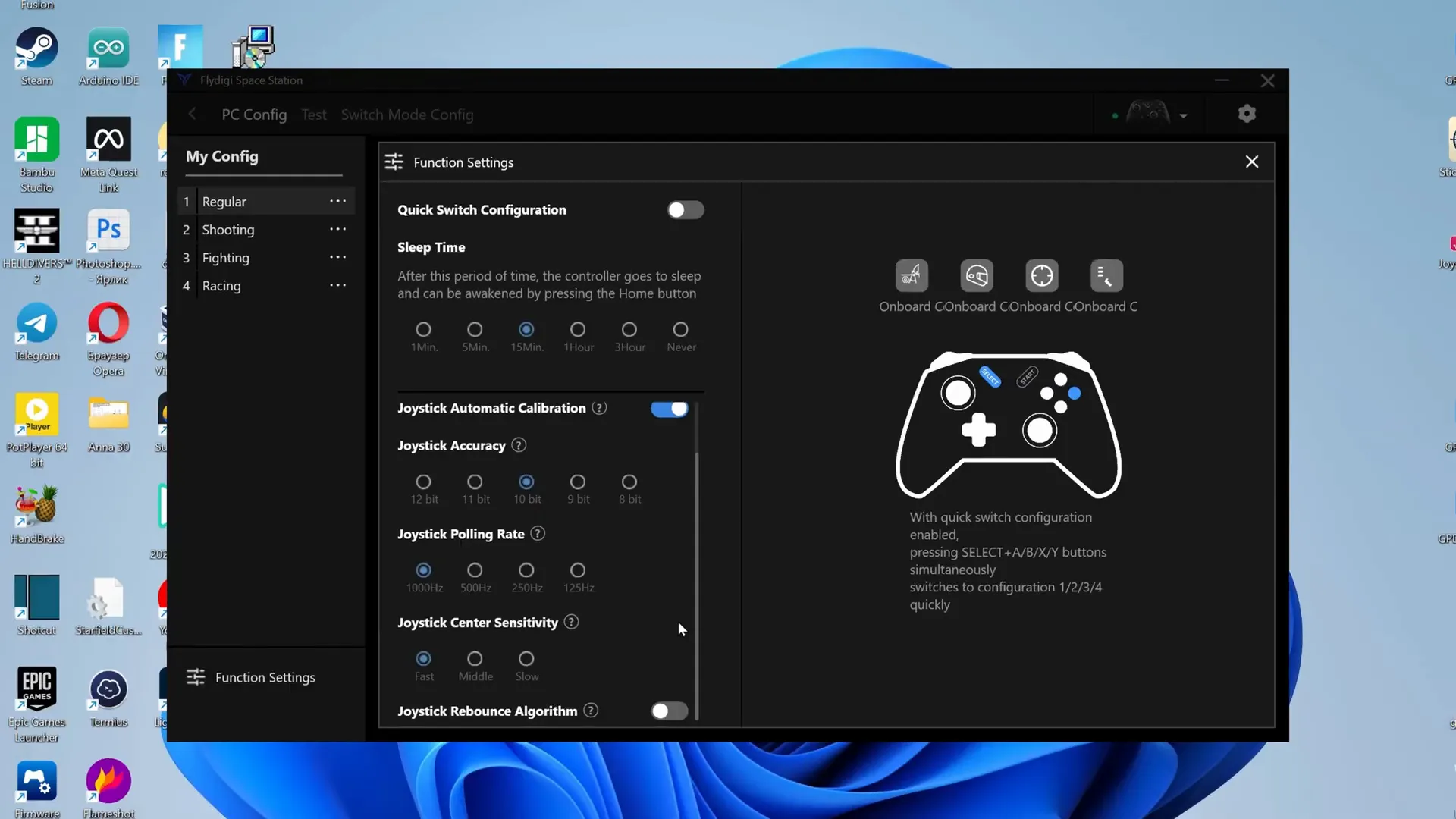Select 125Hz joystick polling rate

(x=578, y=570)
